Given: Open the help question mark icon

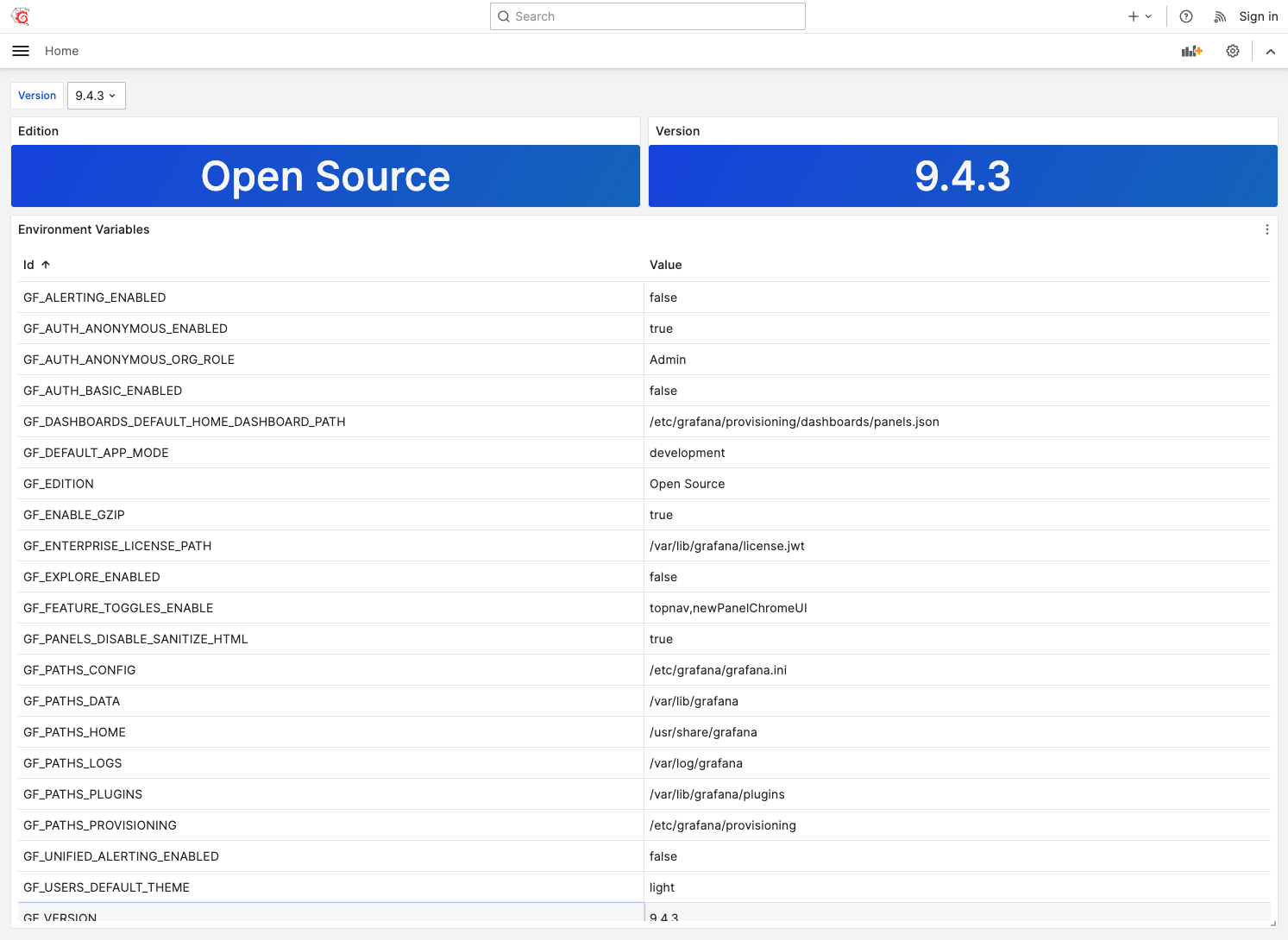Looking at the screenshot, I should pyautogui.click(x=1186, y=16).
